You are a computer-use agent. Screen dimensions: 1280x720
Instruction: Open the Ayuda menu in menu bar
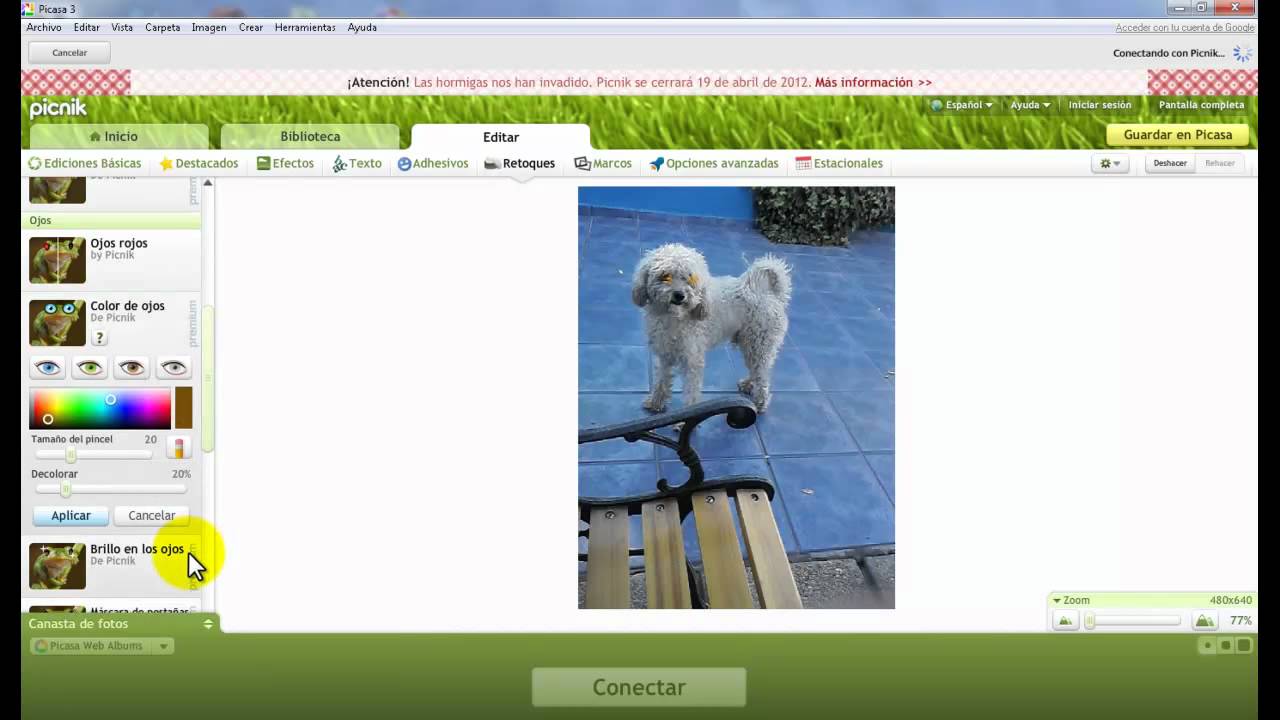[362, 27]
